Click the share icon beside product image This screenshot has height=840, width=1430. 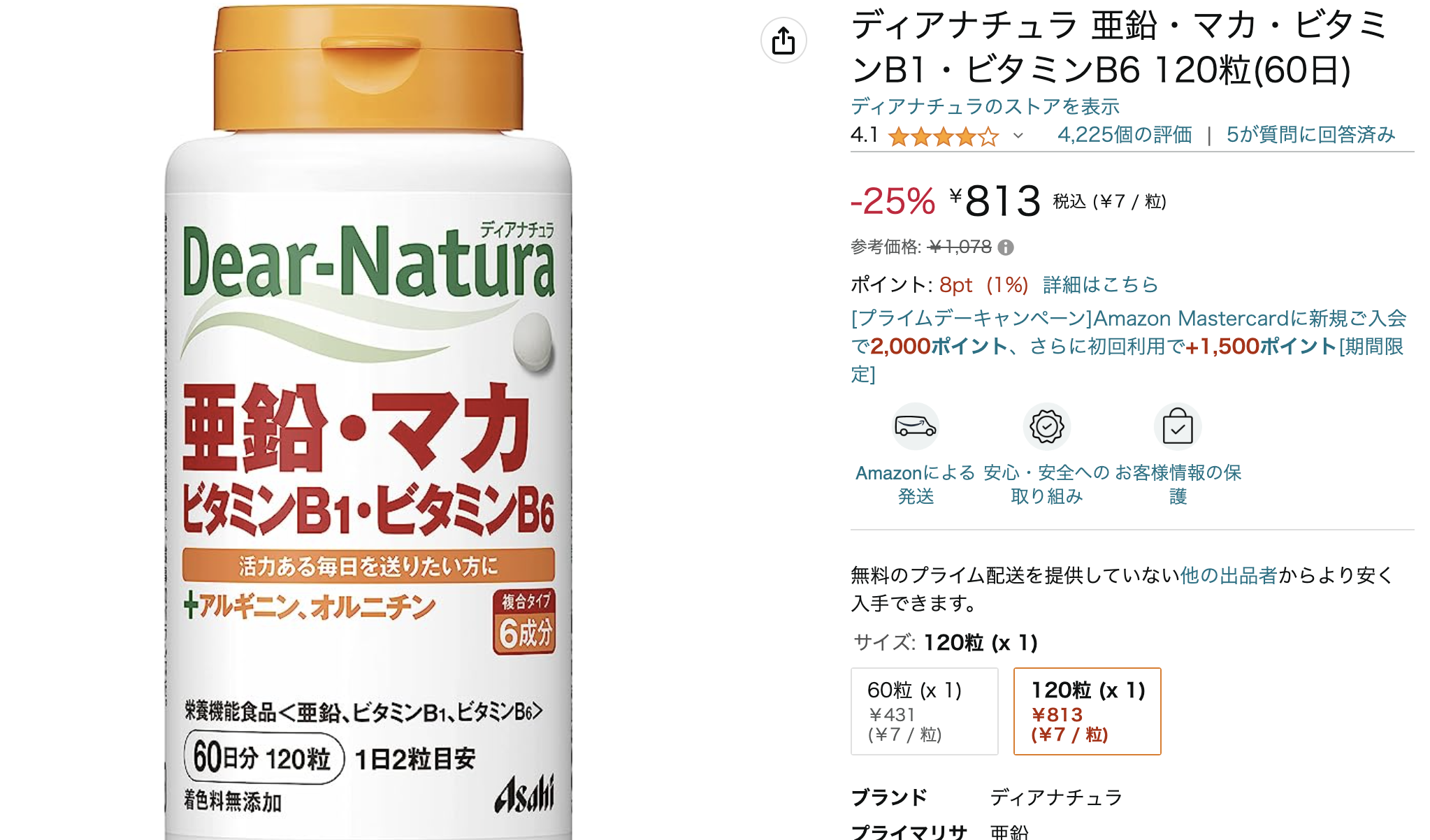783,41
